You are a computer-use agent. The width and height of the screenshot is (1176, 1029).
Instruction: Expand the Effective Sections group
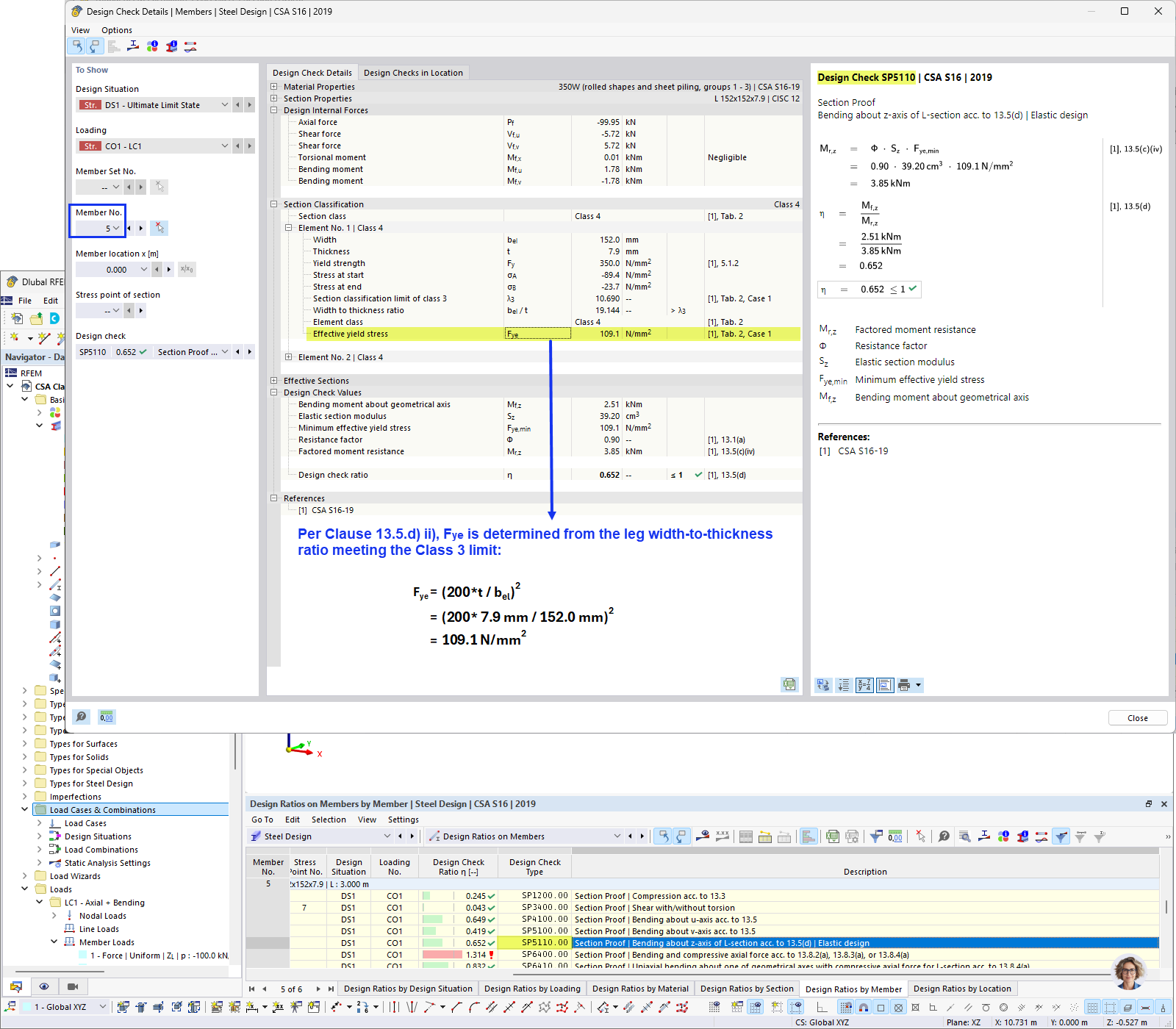273,381
